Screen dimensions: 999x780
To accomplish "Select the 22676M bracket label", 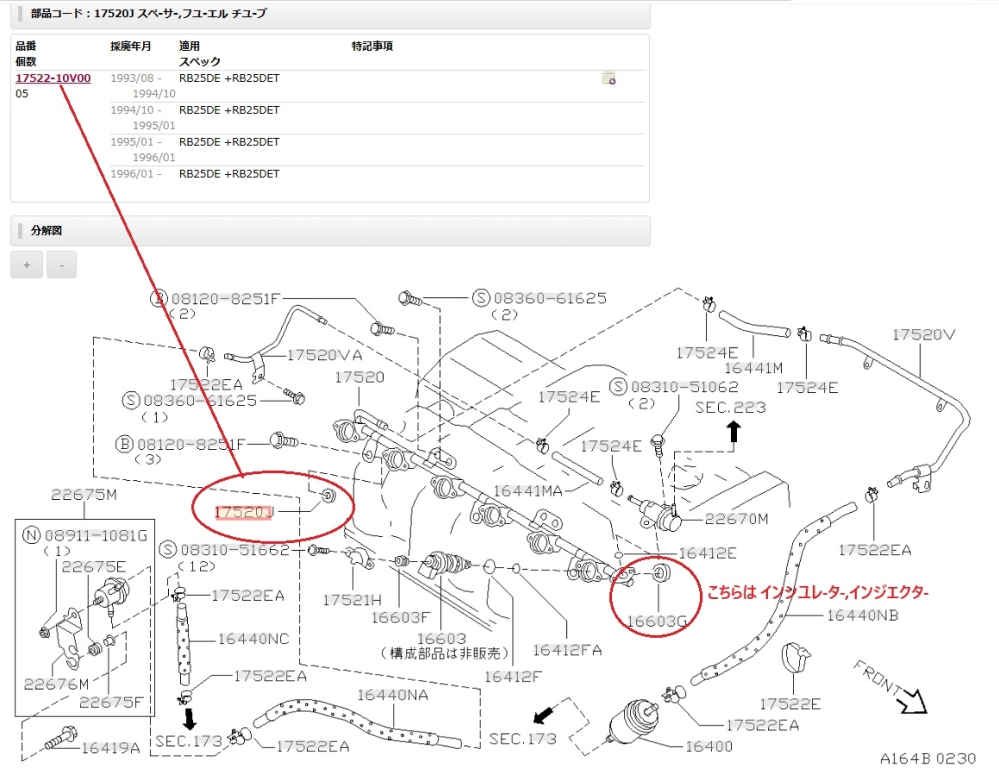I will (x=56, y=684).
